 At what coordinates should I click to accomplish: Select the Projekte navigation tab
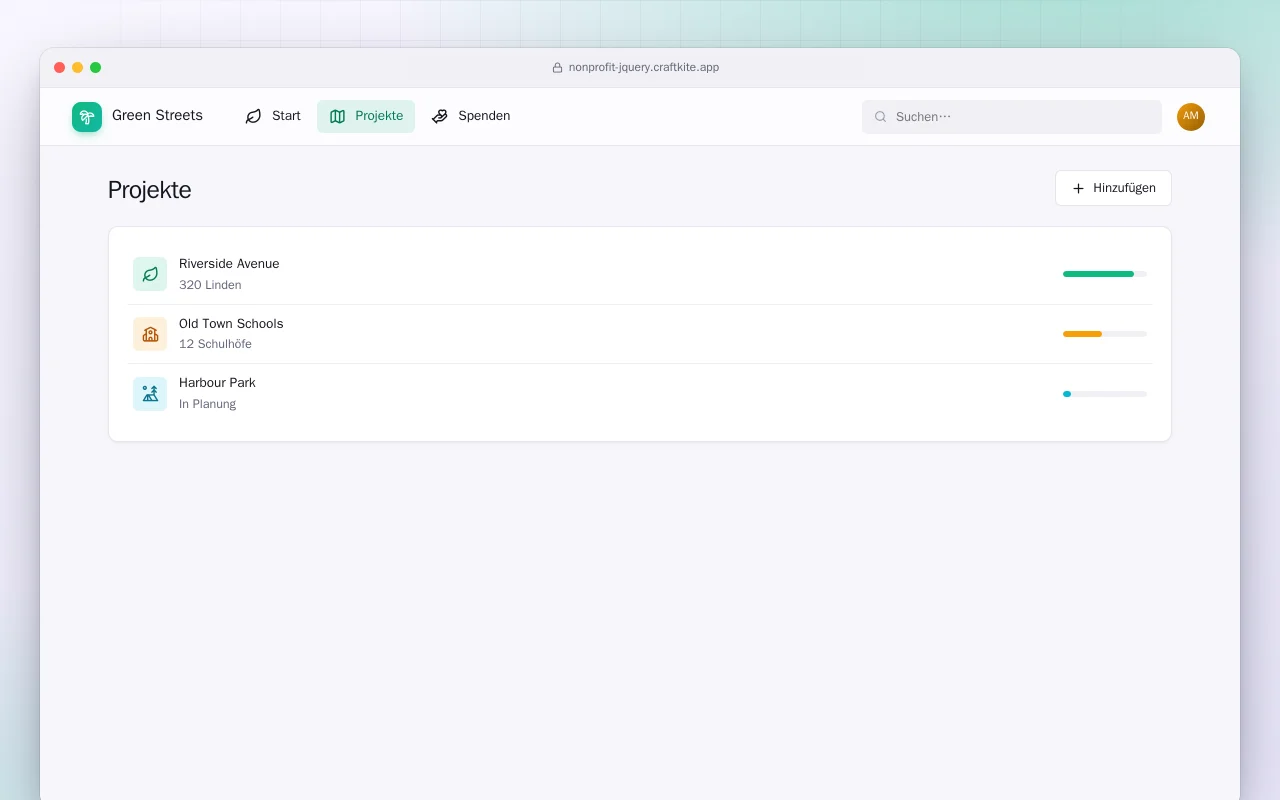coord(366,116)
